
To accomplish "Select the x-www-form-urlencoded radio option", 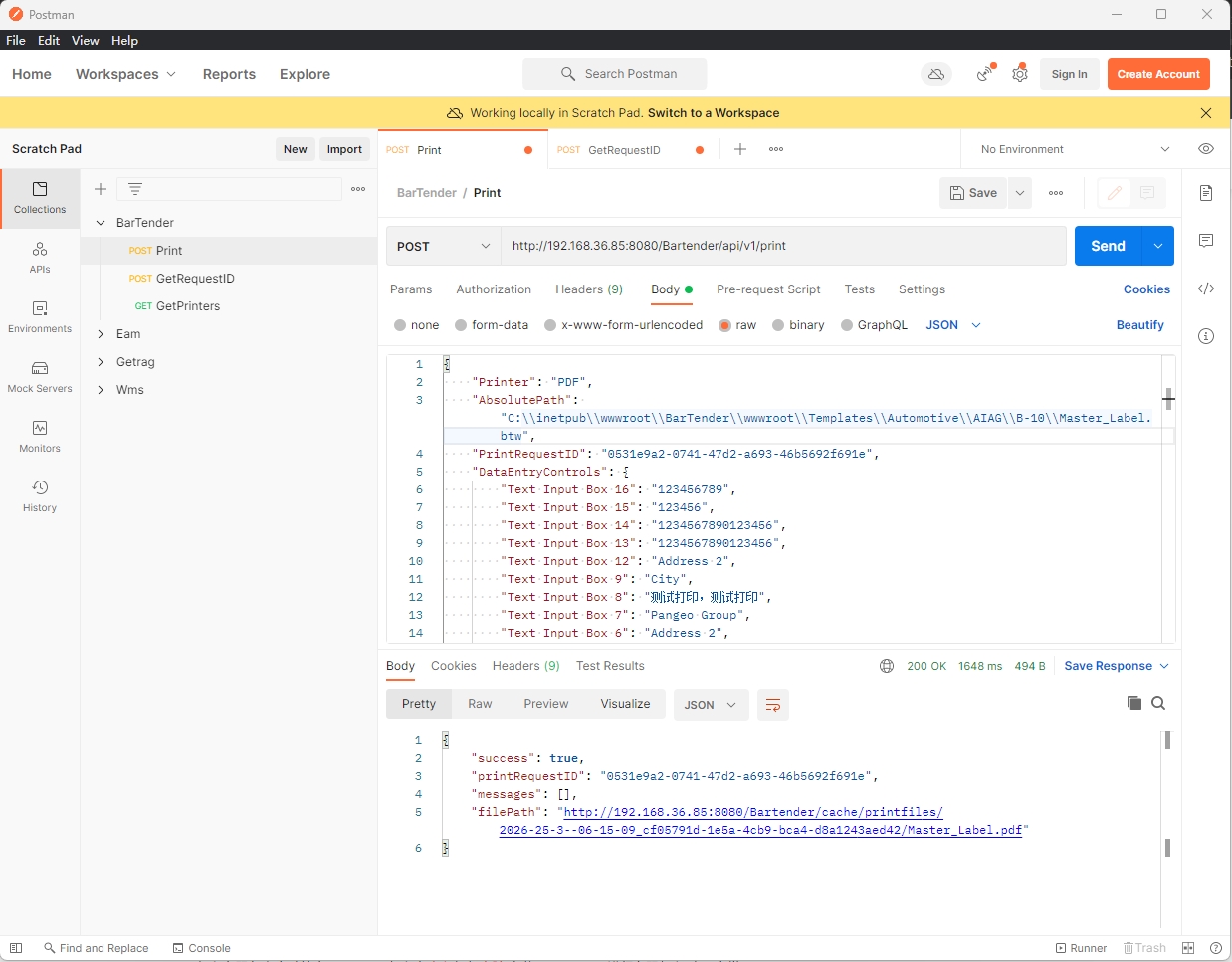I will (x=550, y=325).
